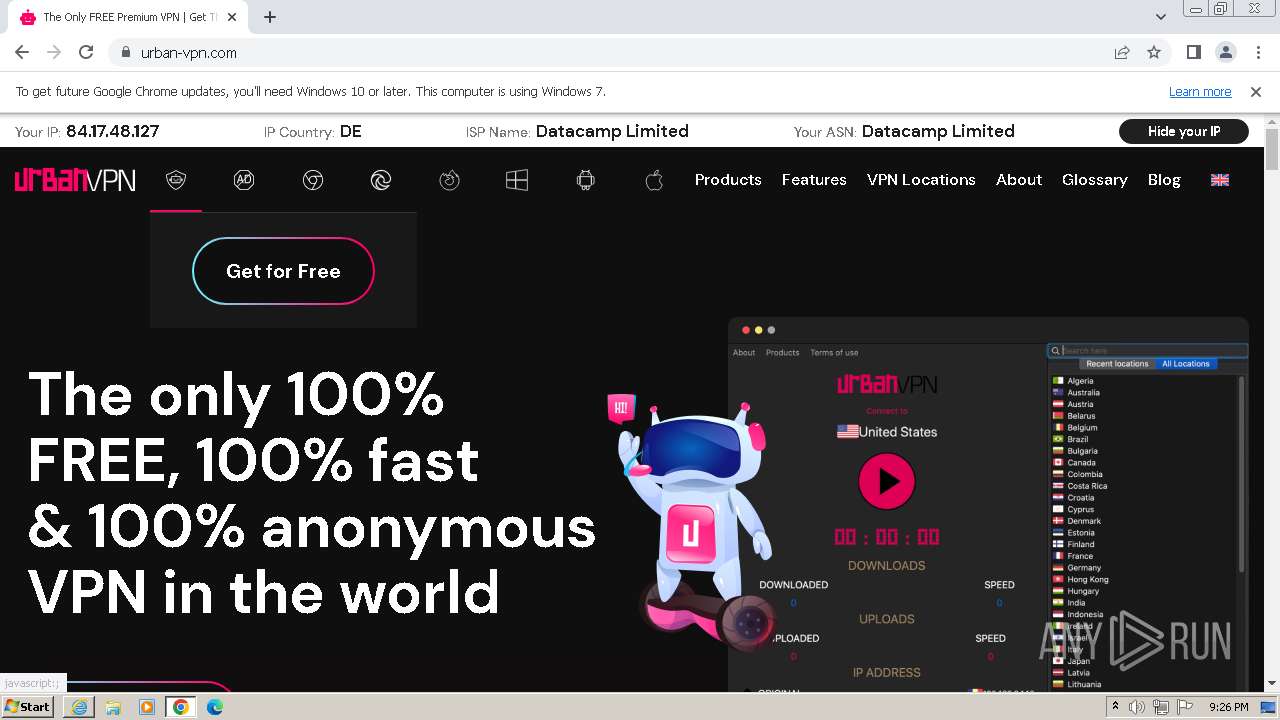Open the Urban VPN logo home link
This screenshot has width=1280, height=720.
tap(75, 180)
